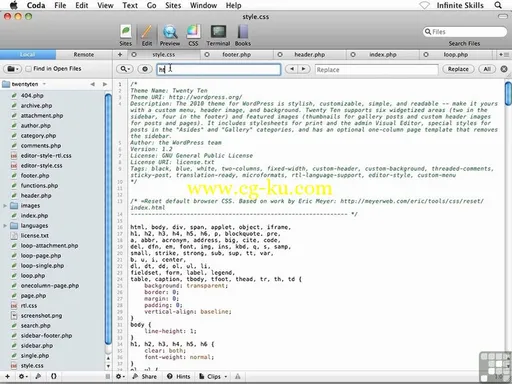Click in the Replace text field
The height and width of the screenshot is (384, 512).
tap(376, 70)
